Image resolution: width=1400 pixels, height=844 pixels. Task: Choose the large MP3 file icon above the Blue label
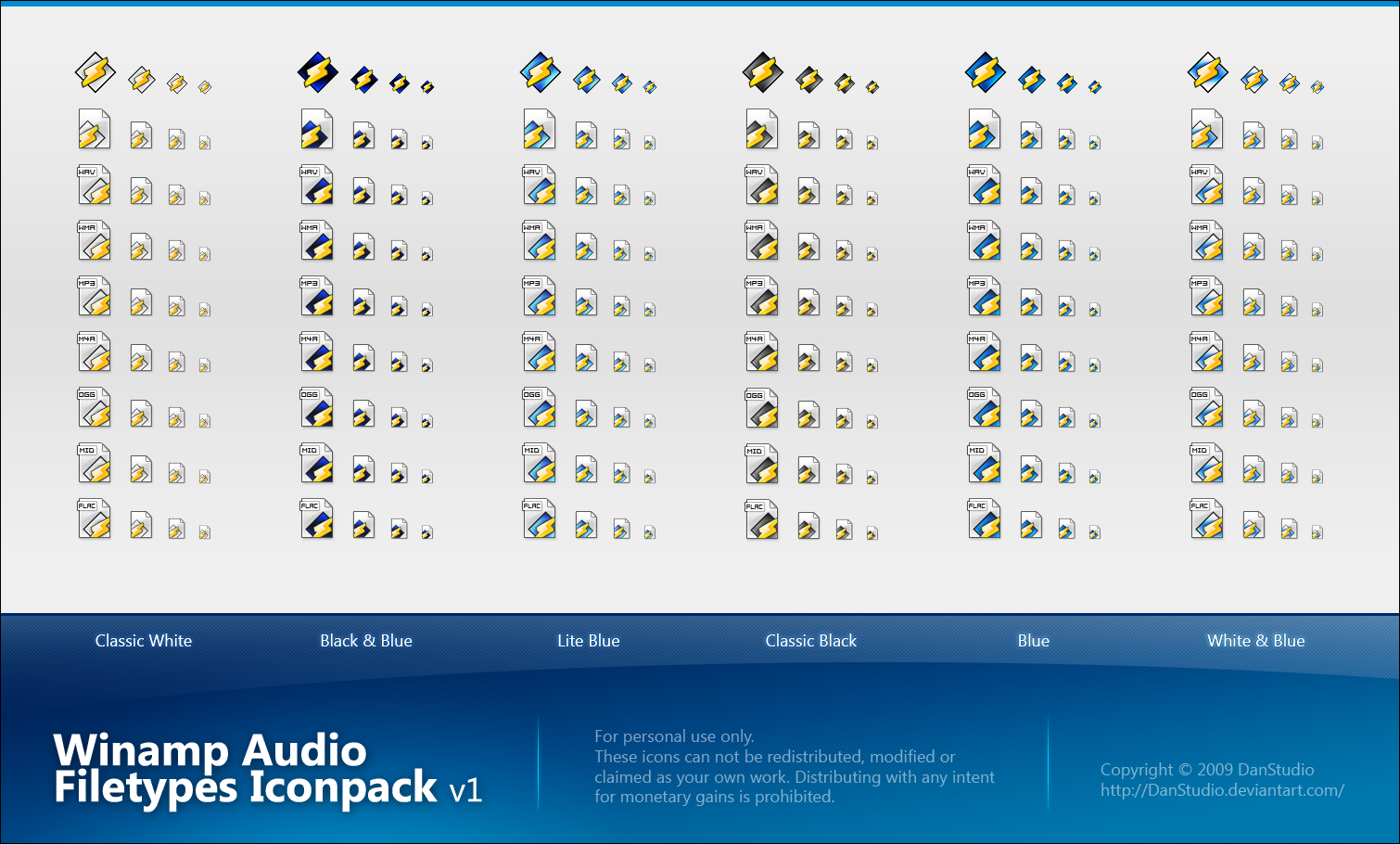pos(985,296)
